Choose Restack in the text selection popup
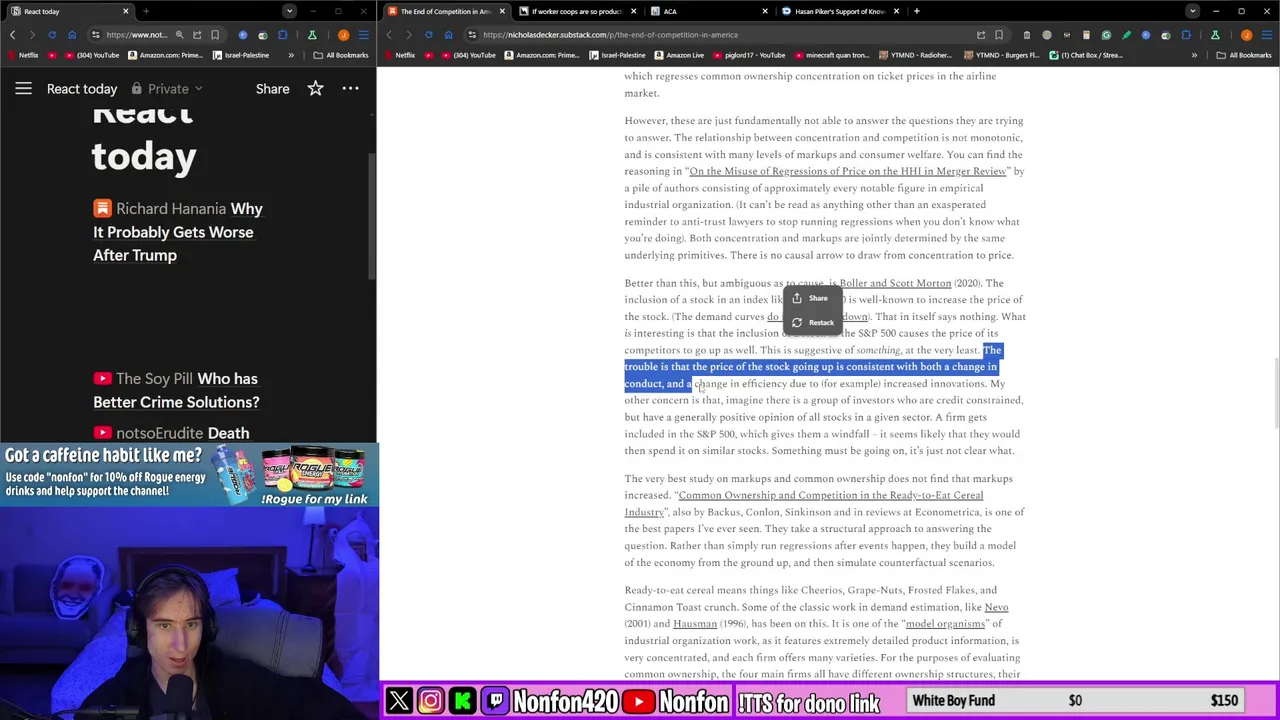The height and width of the screenshot is (720, 1280). 813,322
